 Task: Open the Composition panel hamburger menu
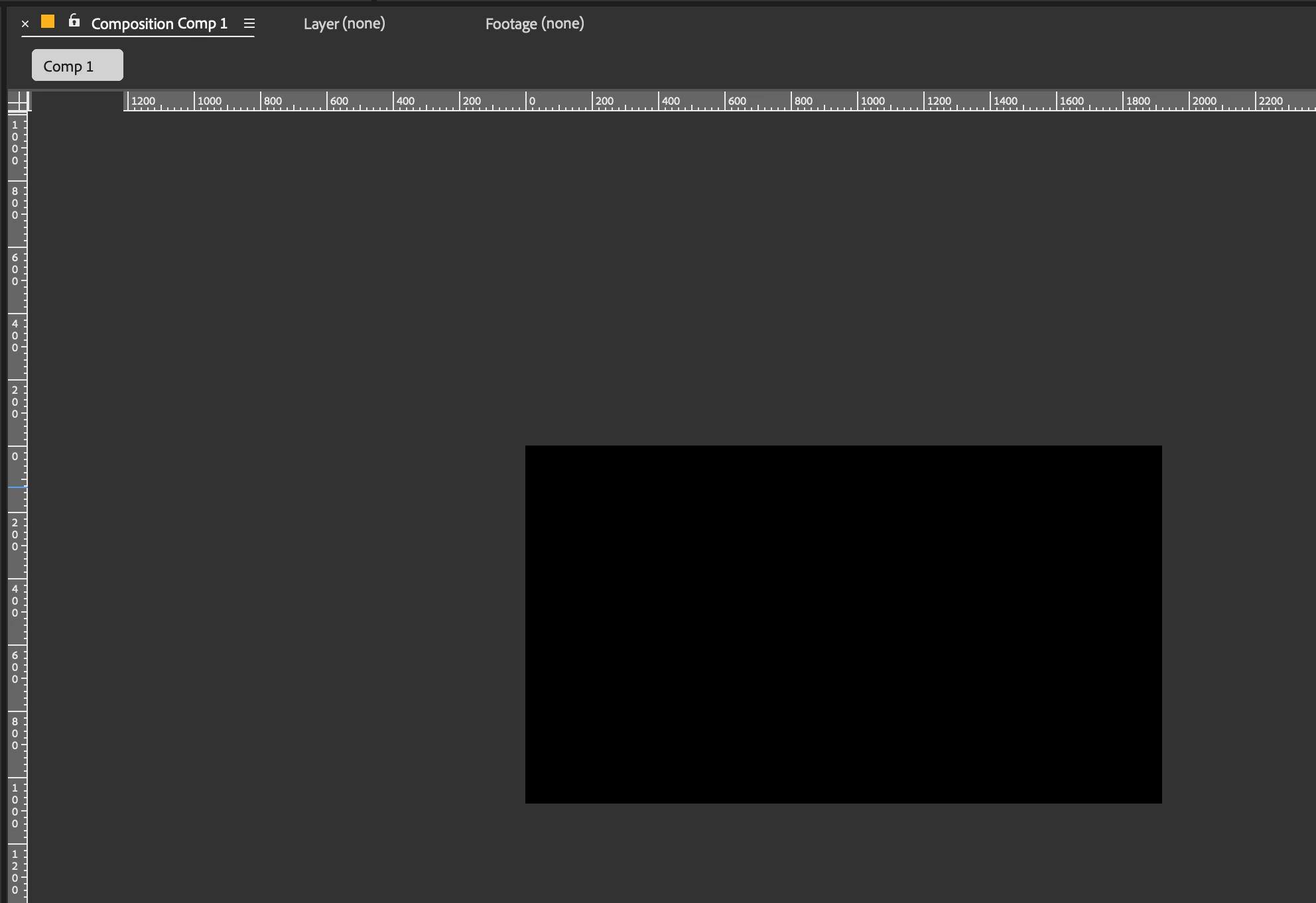[249, 24]
